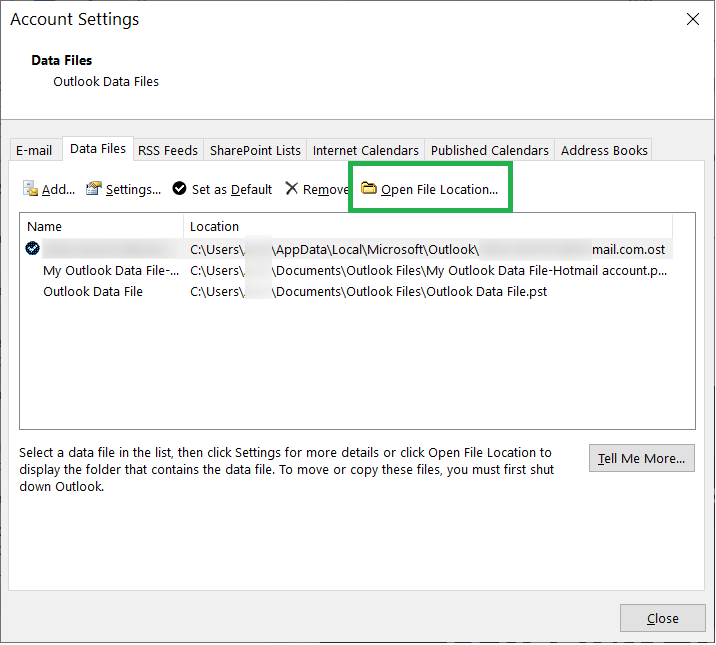
Task: Switch to the E-mail tab
Action: point(34,150)
